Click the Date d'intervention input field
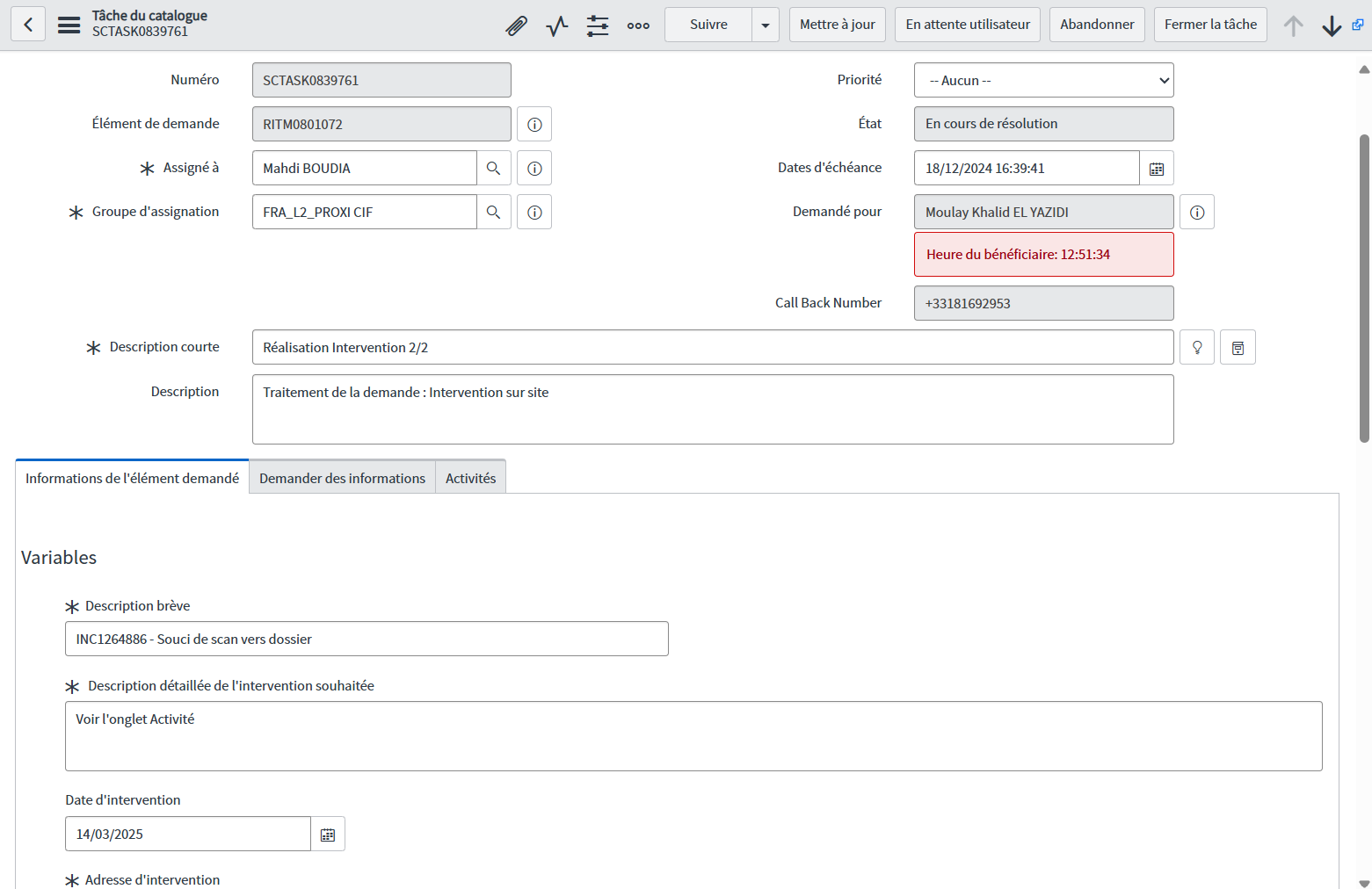 click(x=188, y=834)
